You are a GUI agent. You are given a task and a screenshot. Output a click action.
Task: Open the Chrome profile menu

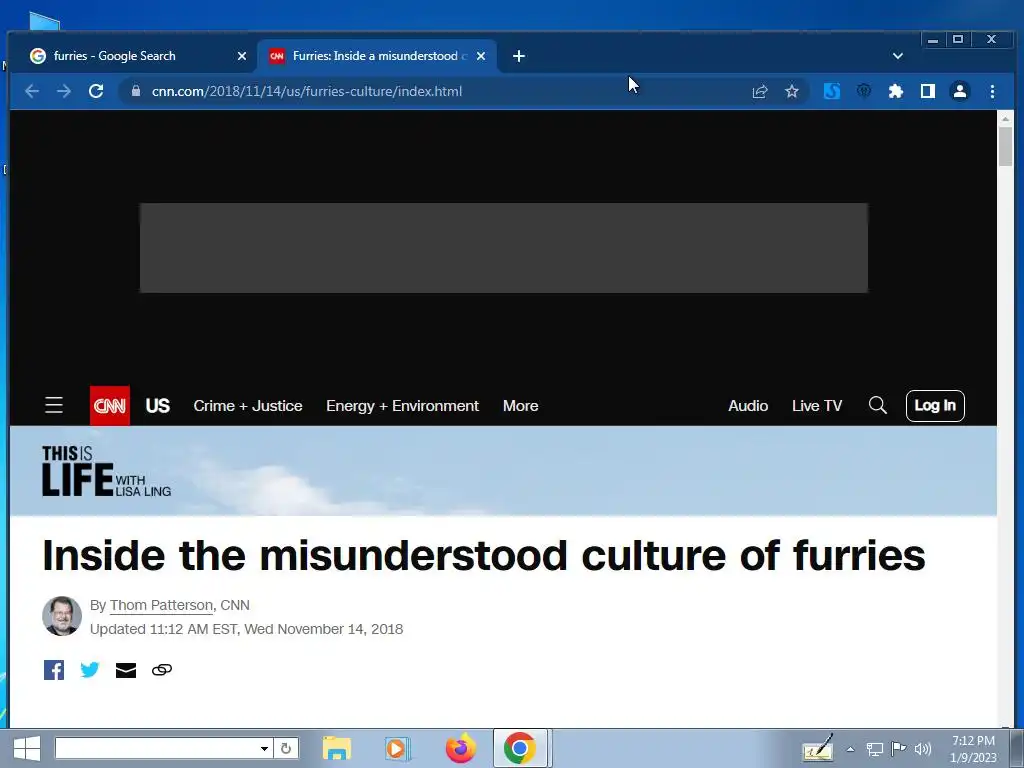pyautogui.click(x=959, y=91)
